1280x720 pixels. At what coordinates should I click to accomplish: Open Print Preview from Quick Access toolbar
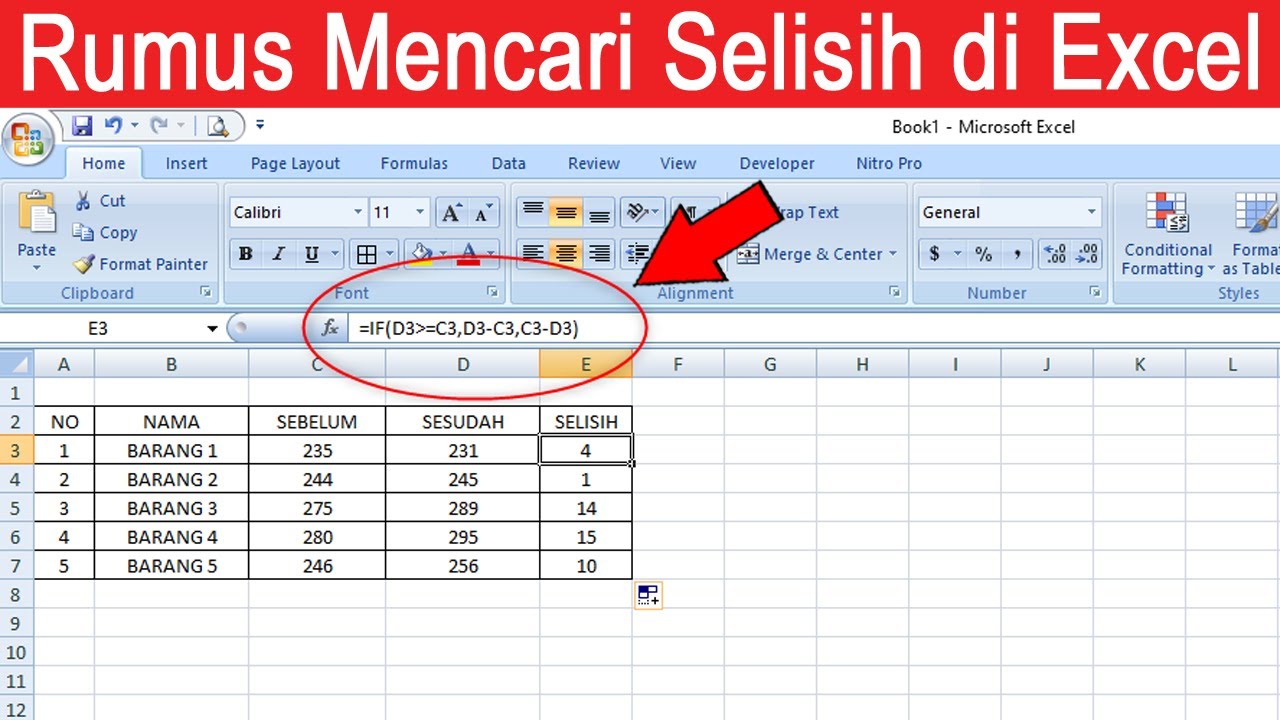point(217,125)
